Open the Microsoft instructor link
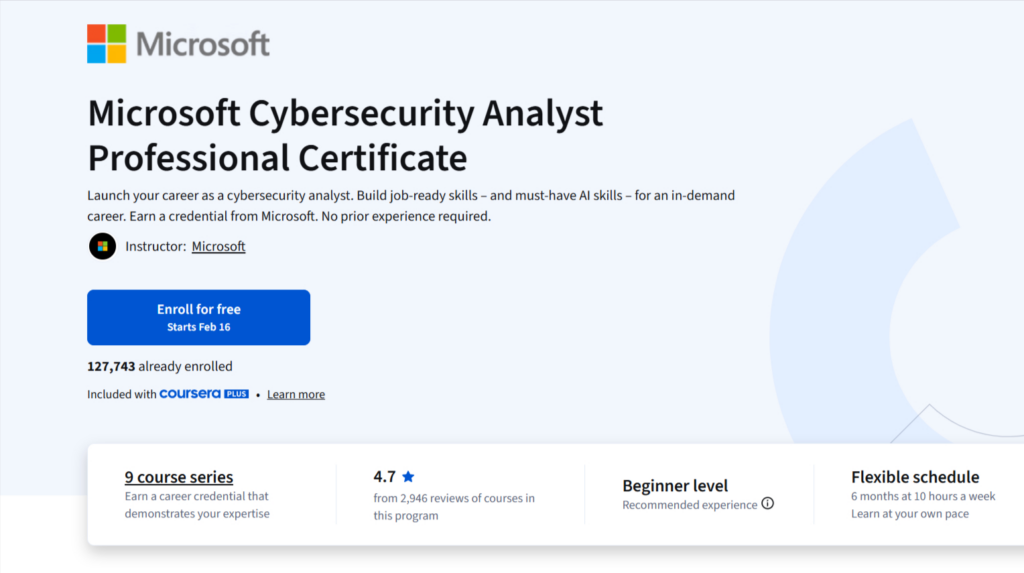This screenshot has height=573, width=1024. click(x=218, y=246)
